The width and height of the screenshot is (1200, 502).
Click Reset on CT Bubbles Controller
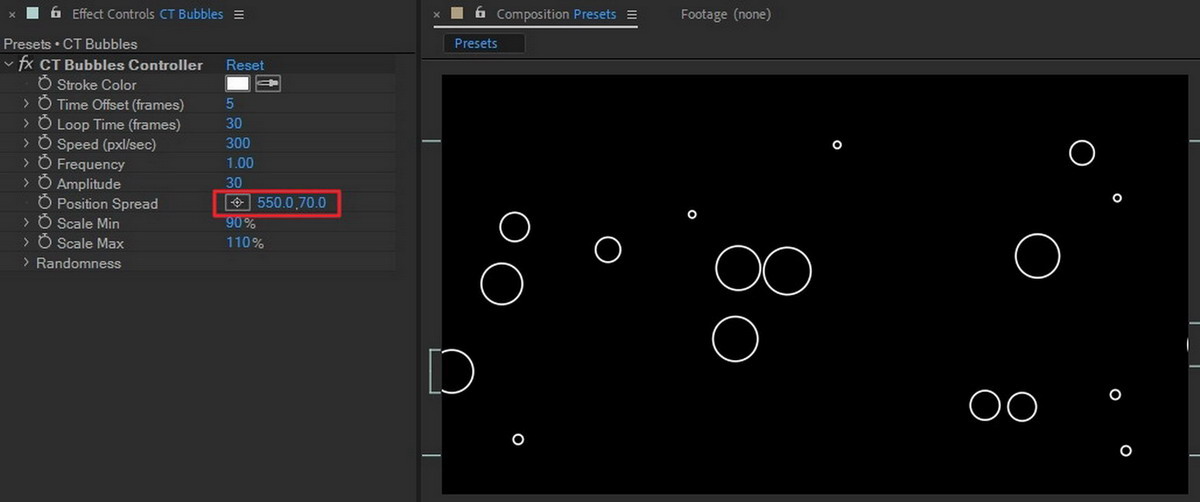click(245, 65)
